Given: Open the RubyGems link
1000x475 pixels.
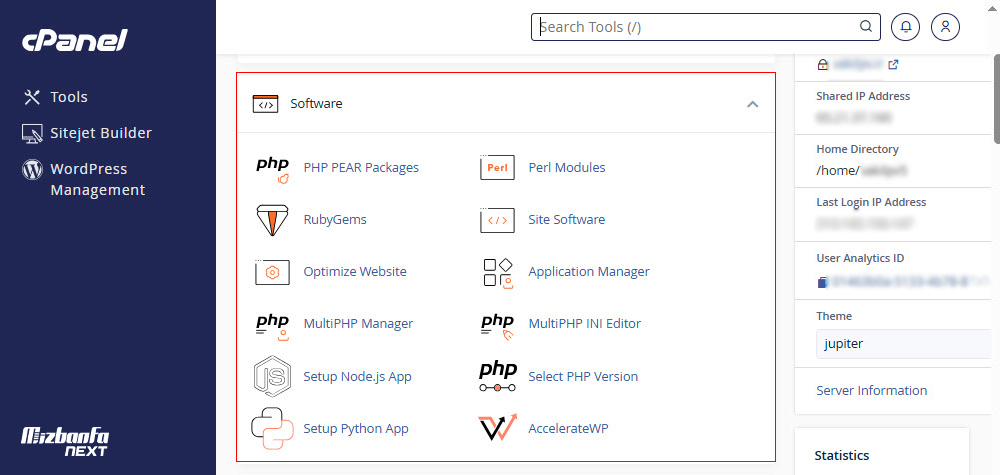Looking at the screenshot, I should pyautogui.click(x=335, y=220).
